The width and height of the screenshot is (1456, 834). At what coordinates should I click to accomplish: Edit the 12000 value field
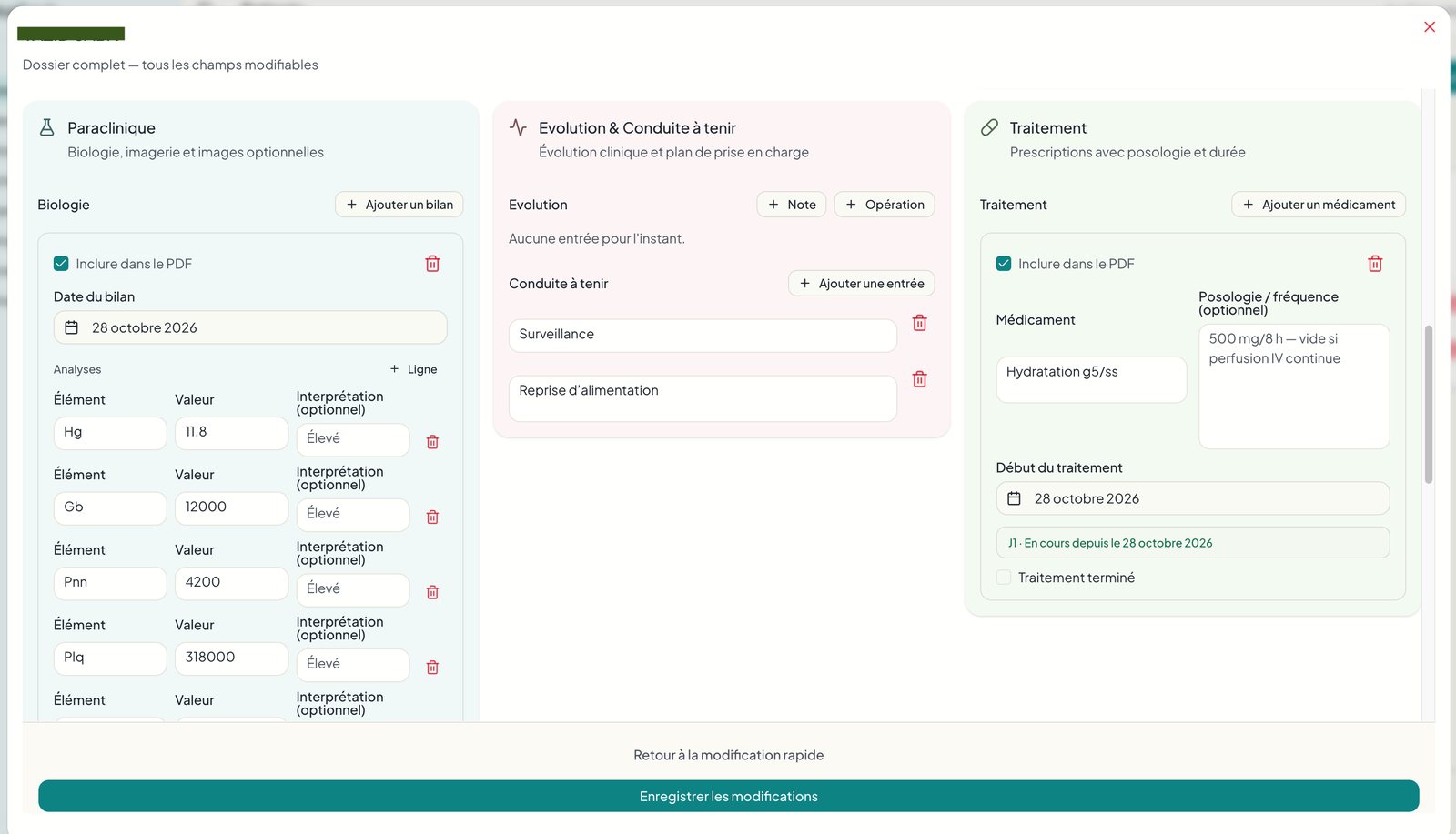tap(231, 508)
